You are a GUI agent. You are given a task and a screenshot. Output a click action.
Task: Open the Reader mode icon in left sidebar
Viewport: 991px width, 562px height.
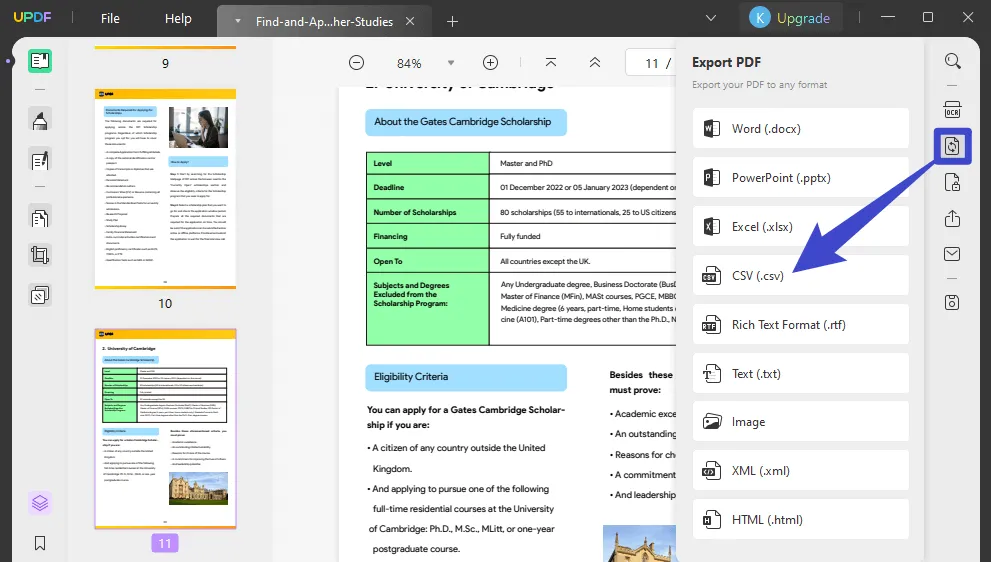[40, 61]
